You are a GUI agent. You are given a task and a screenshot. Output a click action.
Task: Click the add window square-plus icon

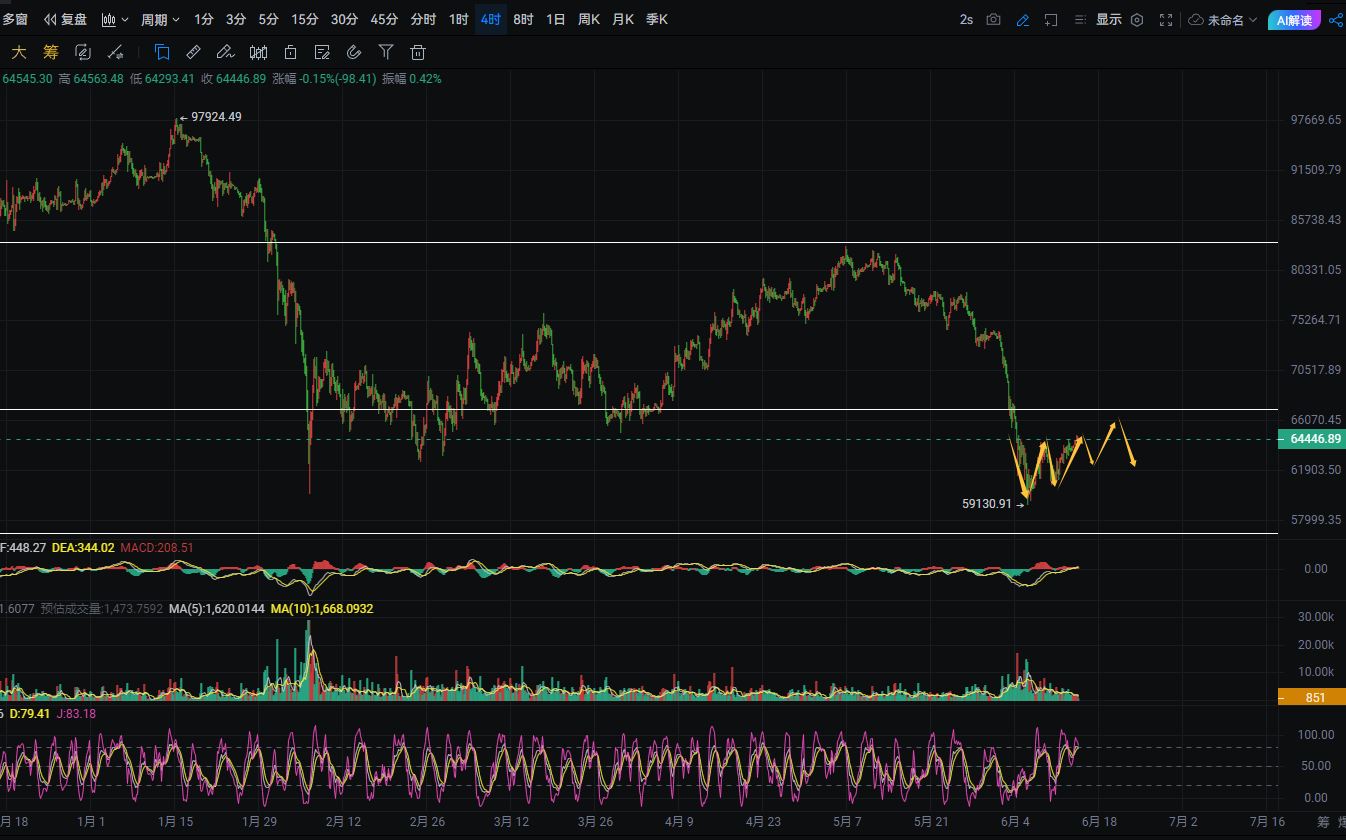click(1051, 19)
